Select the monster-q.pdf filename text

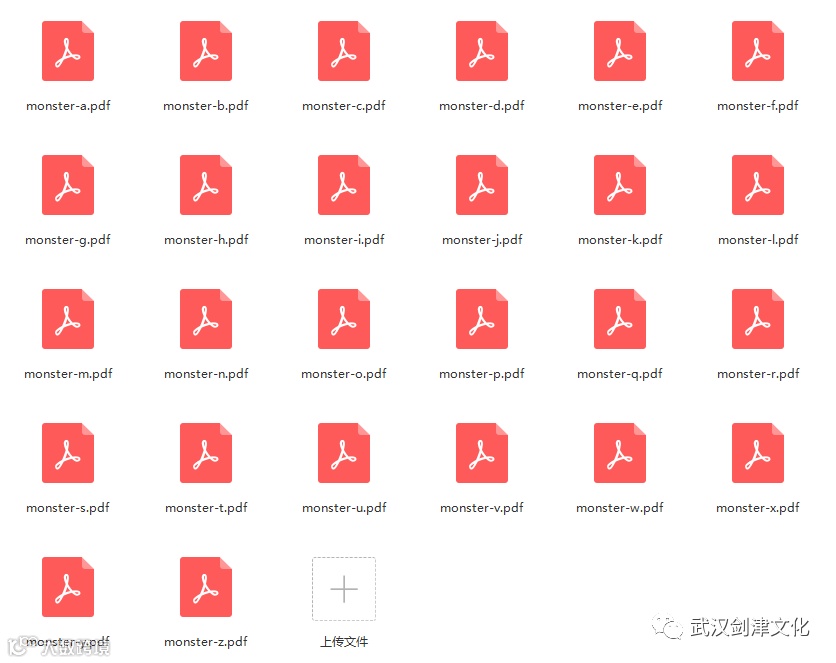620,374
